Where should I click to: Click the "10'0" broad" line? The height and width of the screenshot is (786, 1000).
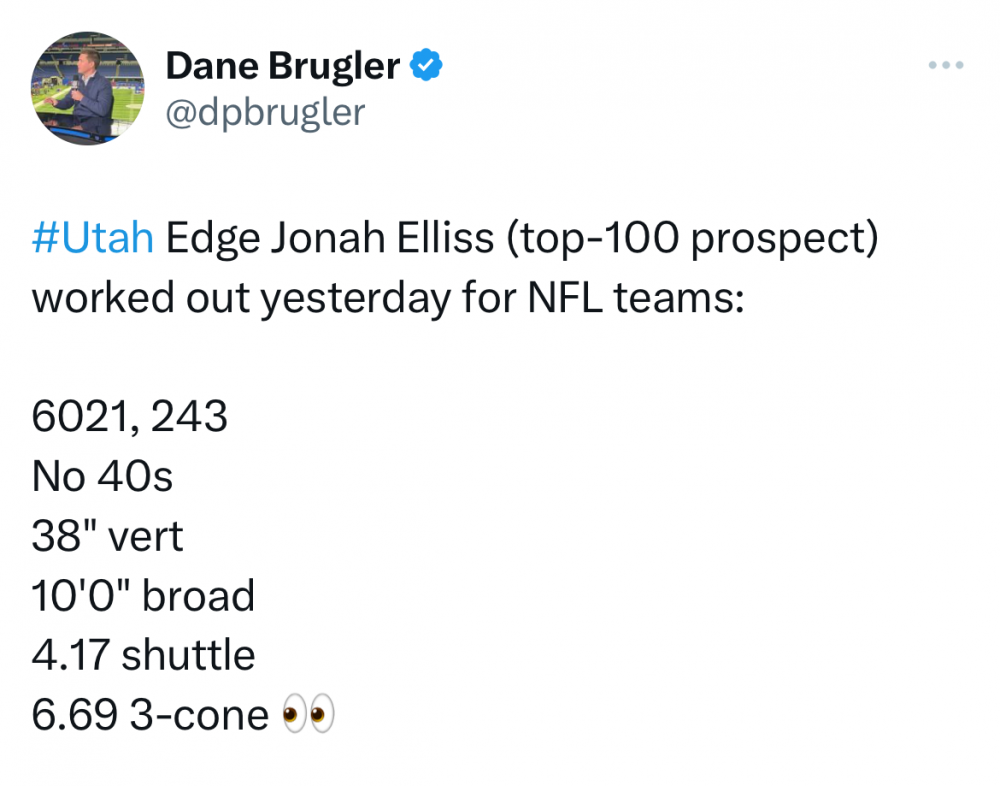tap(144, 596)
